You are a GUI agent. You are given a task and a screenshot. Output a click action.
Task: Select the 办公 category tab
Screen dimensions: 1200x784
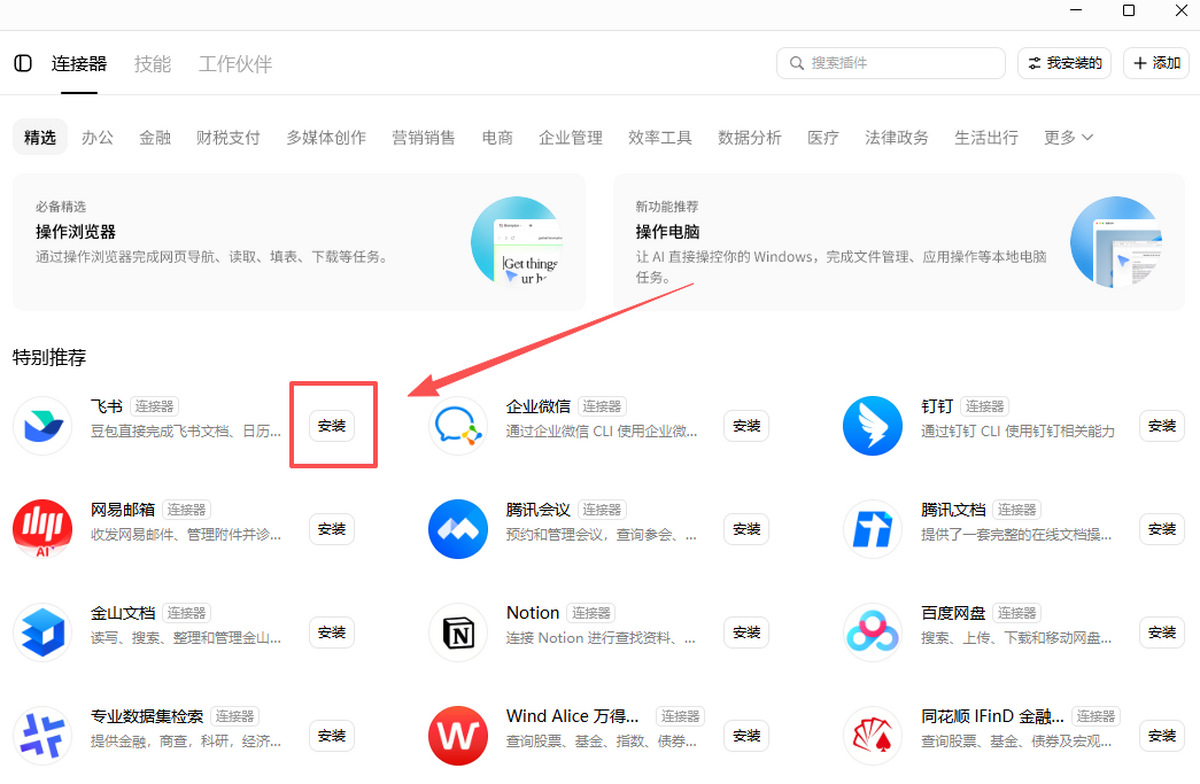pyautogui.click(x=98, y=138)
